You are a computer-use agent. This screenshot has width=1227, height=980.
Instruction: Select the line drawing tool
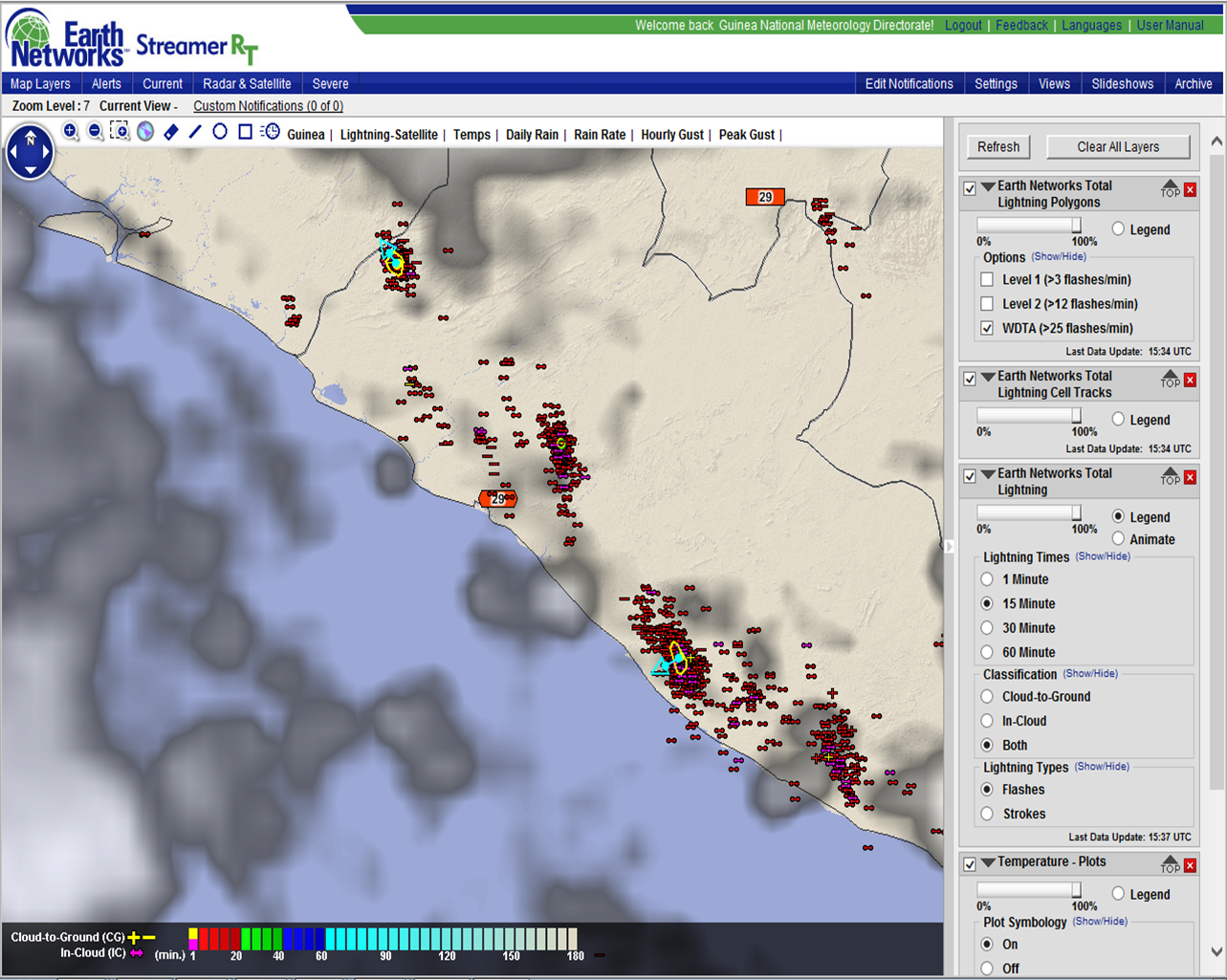point(195,131)
